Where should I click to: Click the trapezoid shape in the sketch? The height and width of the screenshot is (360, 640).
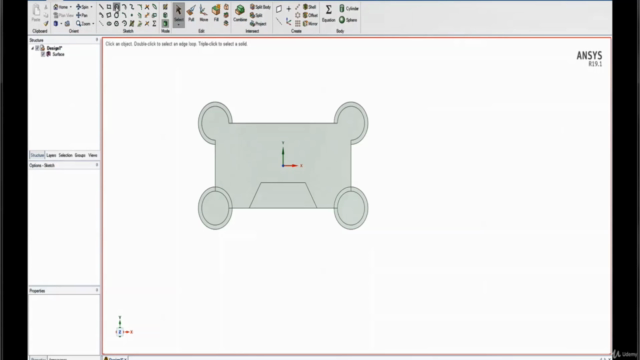(x=283, y=195)
